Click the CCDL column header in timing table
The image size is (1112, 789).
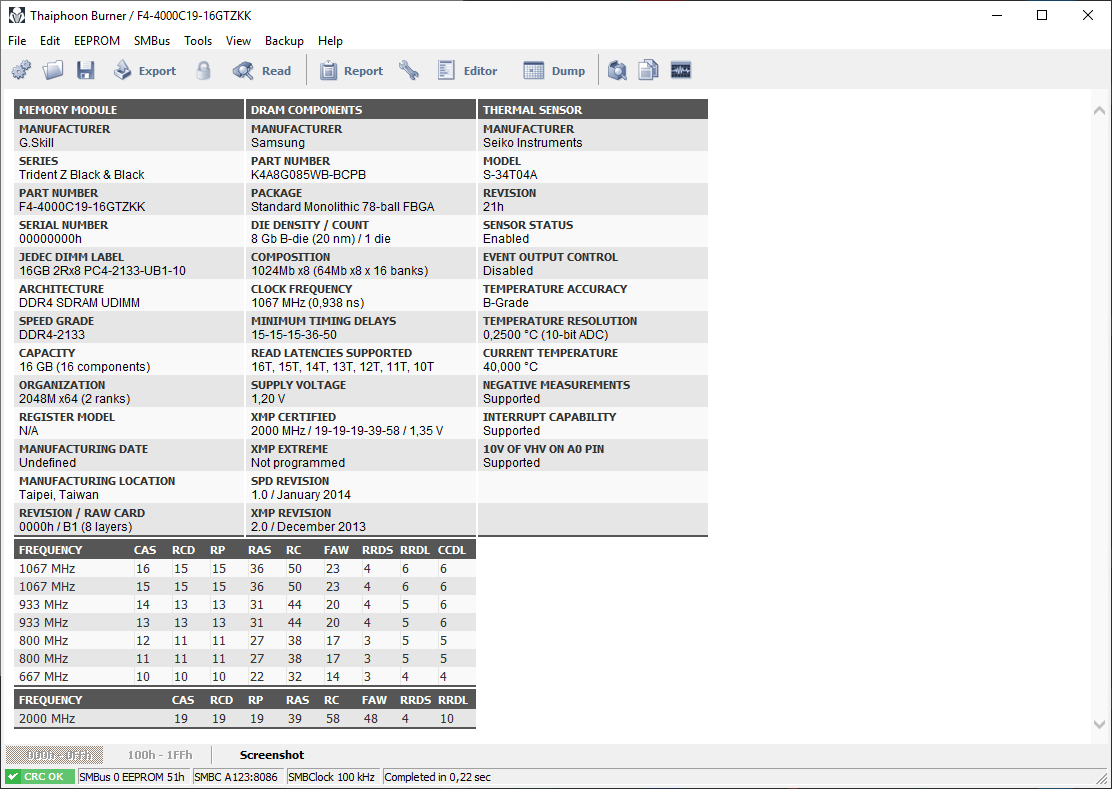[452, 550]
